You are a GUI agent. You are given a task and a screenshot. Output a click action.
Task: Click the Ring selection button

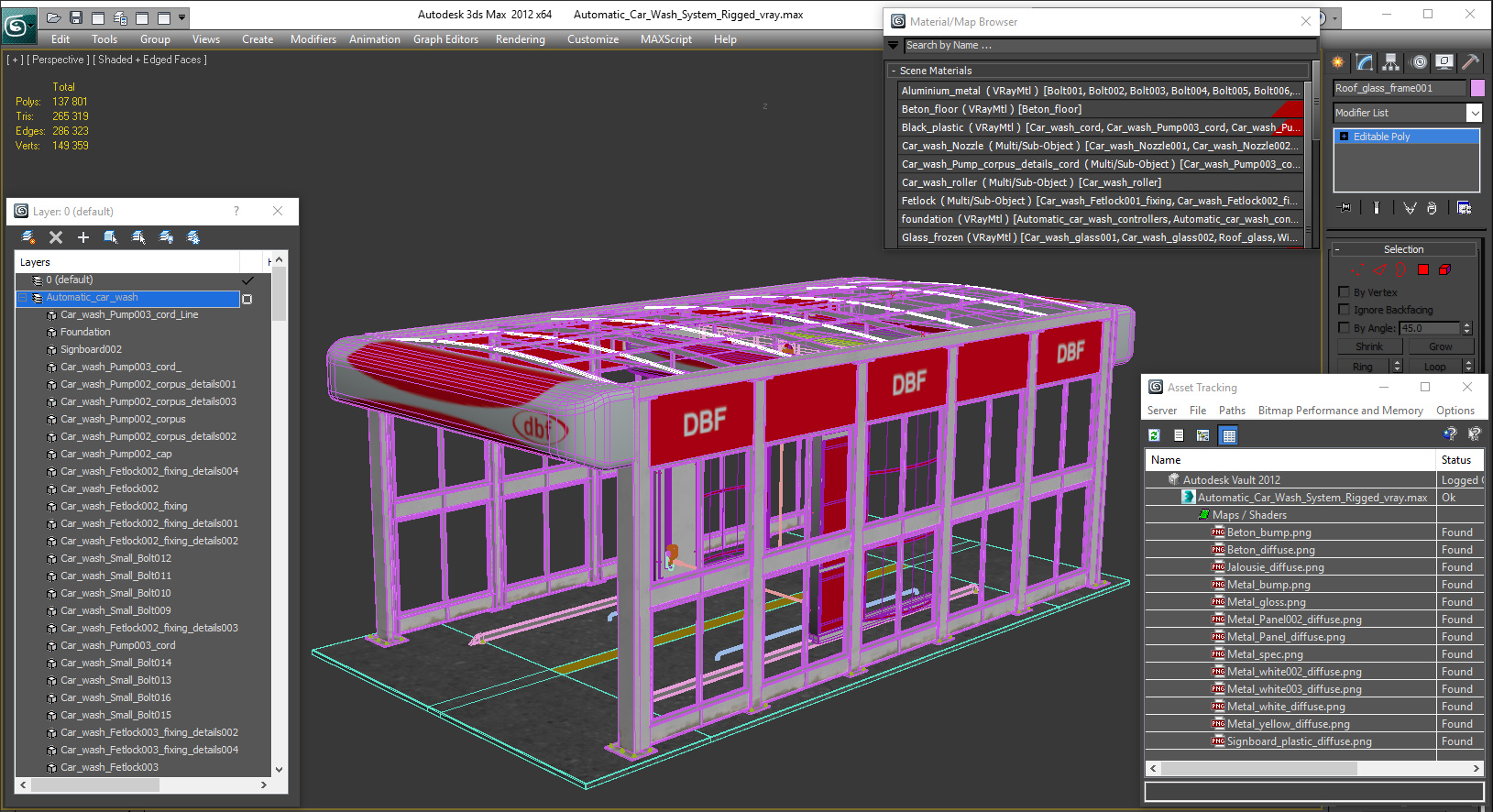pyautogui.click(x=1363, y=367)
